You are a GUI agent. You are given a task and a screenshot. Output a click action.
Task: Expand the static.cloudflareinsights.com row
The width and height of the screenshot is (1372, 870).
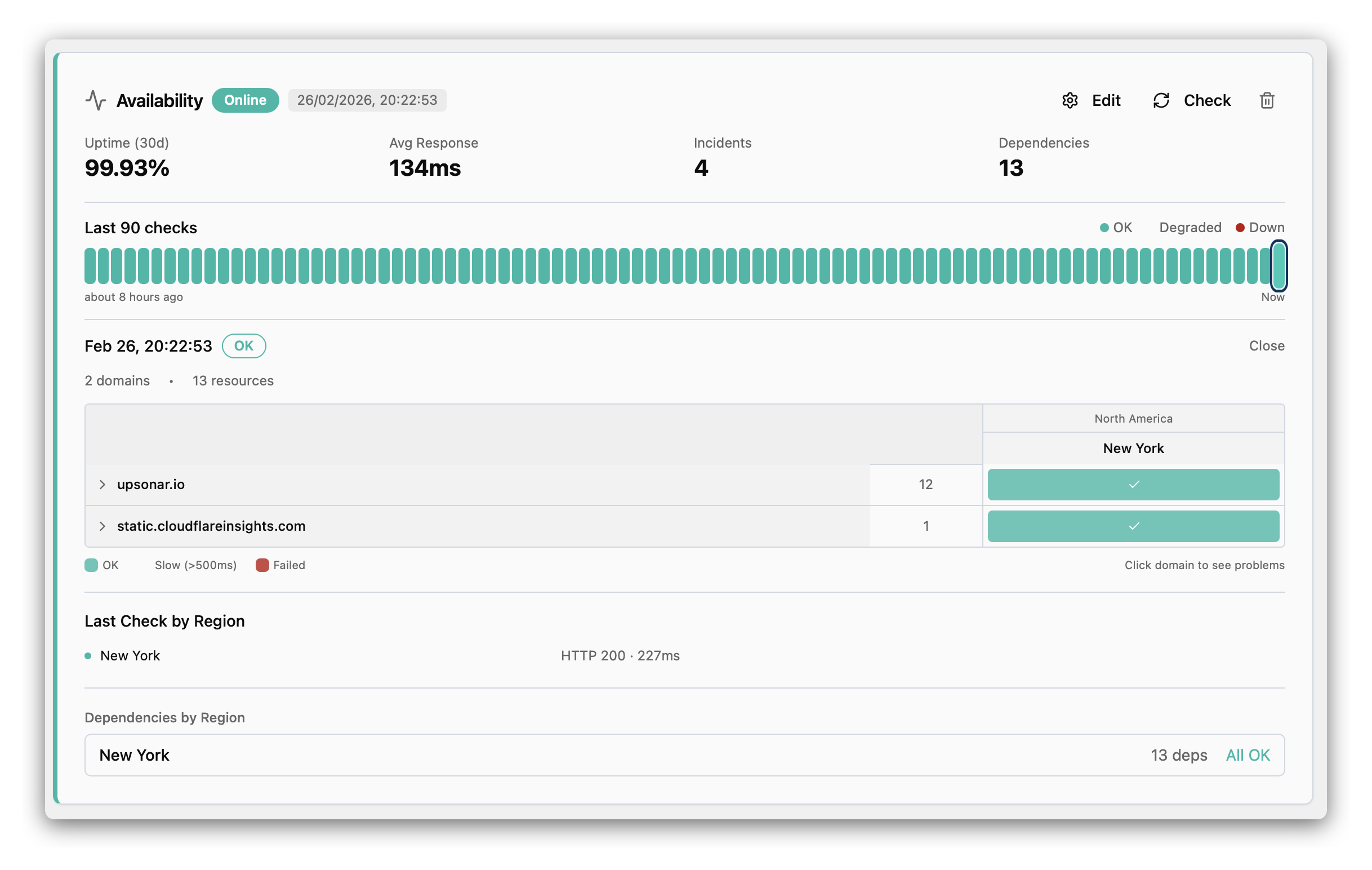click(102, 526)
